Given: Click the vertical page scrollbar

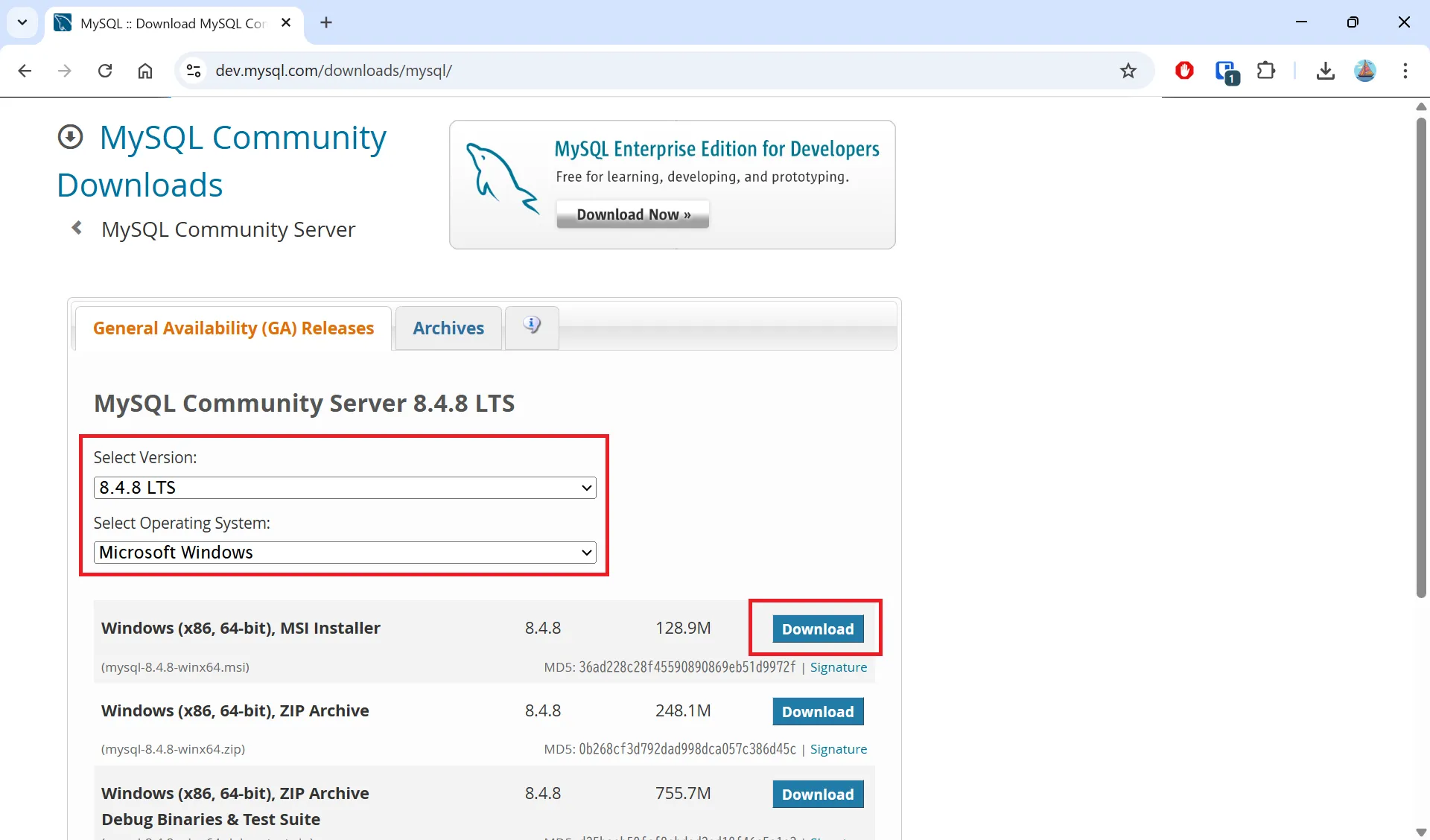Looking at the screenshot, I should pos(1421,357).
